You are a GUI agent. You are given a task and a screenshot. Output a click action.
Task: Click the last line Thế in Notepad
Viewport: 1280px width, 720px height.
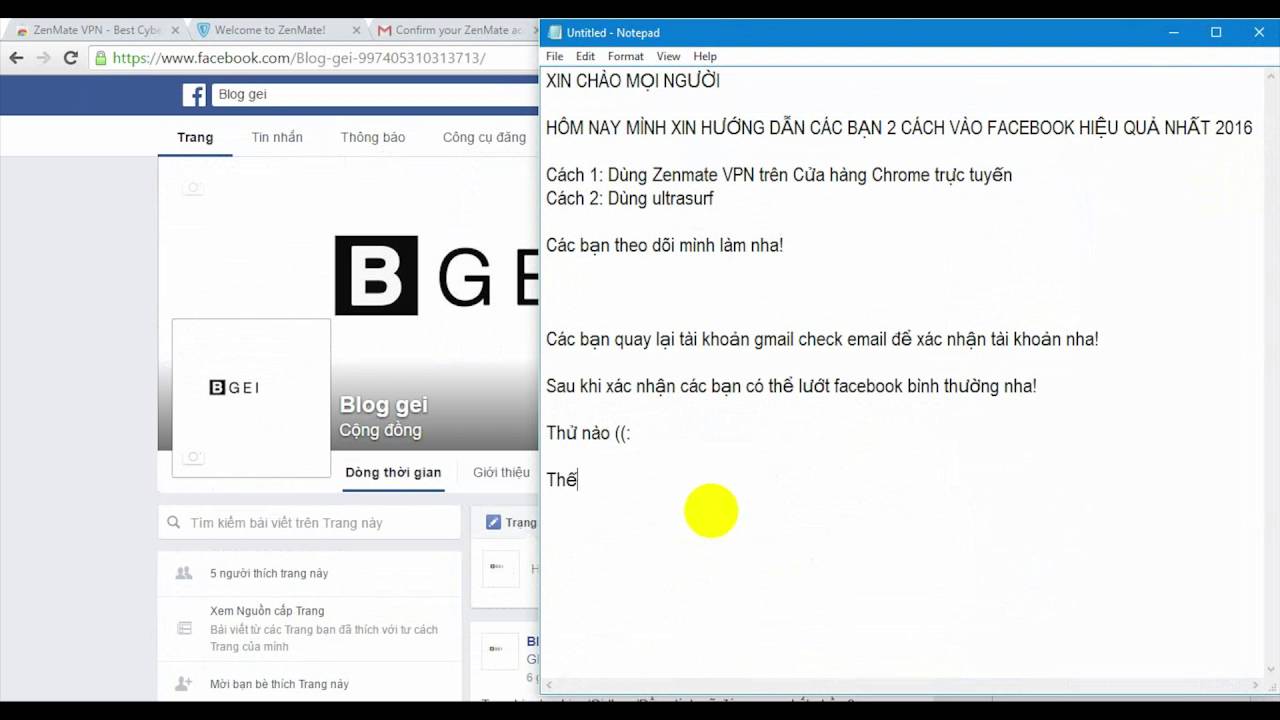click(562, 480)
